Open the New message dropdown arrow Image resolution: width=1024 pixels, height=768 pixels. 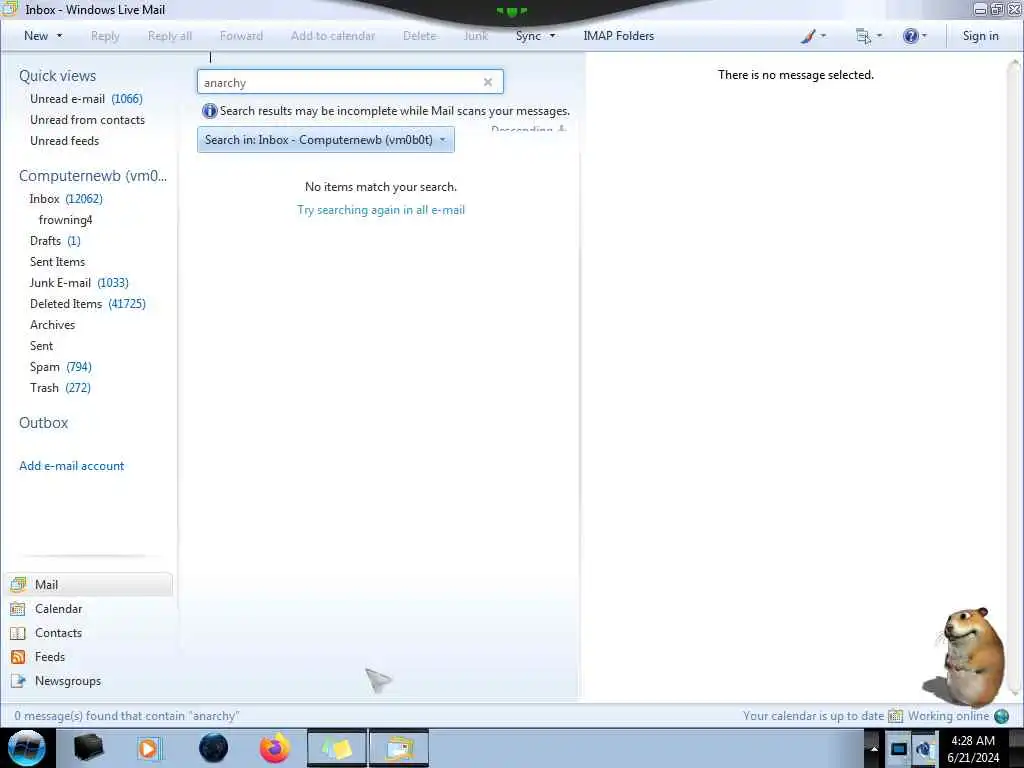coord(59,36)
